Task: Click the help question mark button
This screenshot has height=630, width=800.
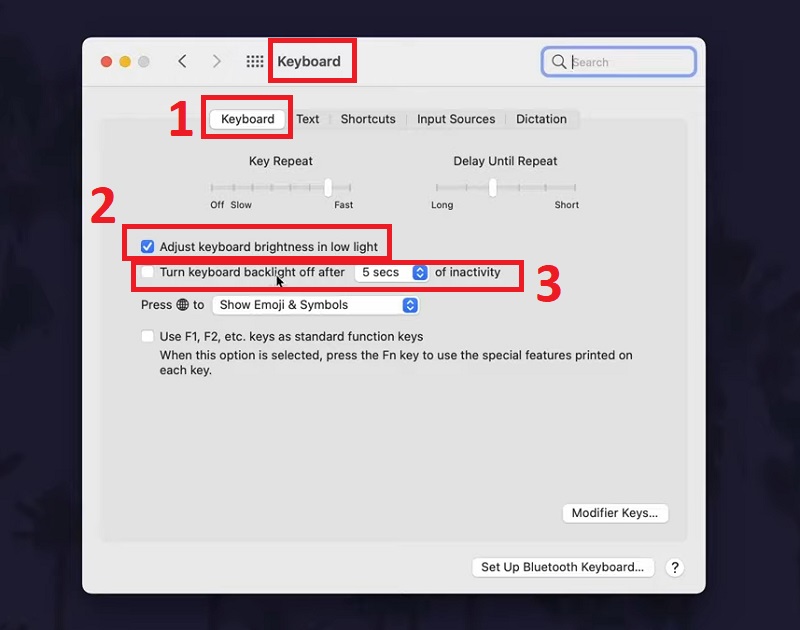Action: (674, 567)
